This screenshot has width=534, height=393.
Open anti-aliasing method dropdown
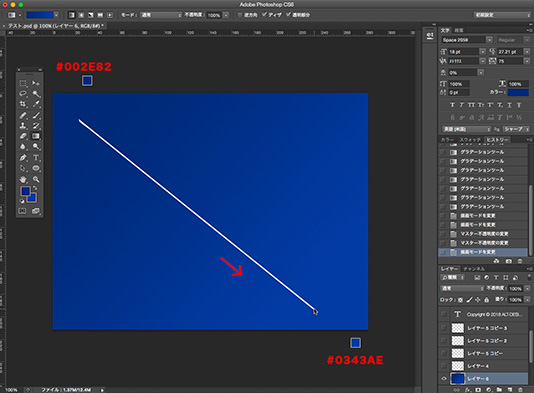coord(516,129)
